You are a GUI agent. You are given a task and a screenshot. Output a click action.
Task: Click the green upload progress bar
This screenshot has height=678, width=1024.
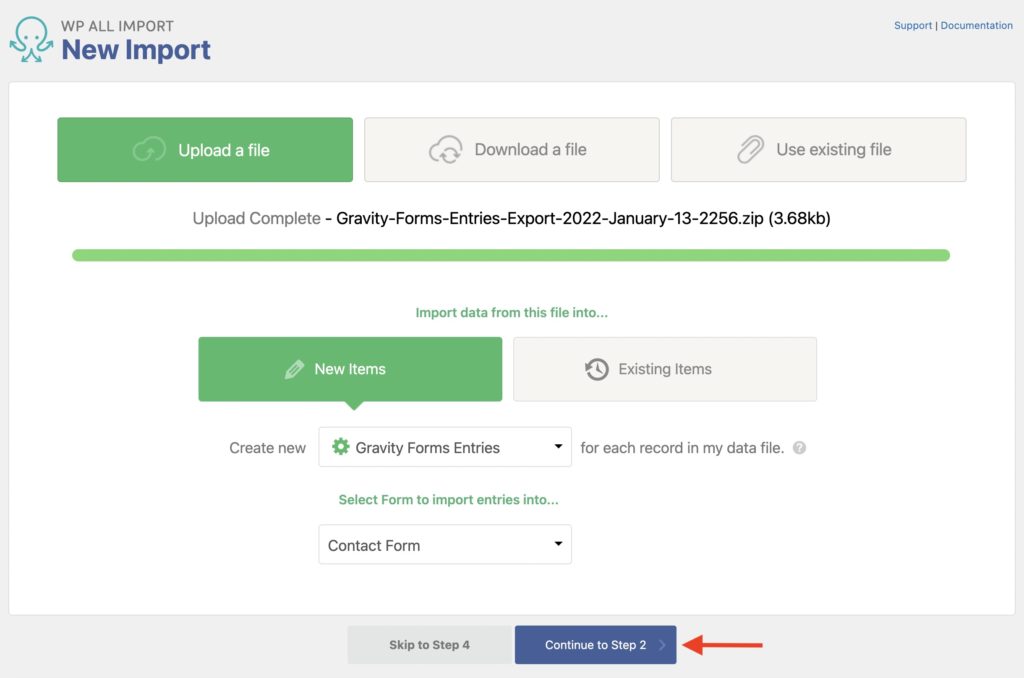(x=511, y=256)
